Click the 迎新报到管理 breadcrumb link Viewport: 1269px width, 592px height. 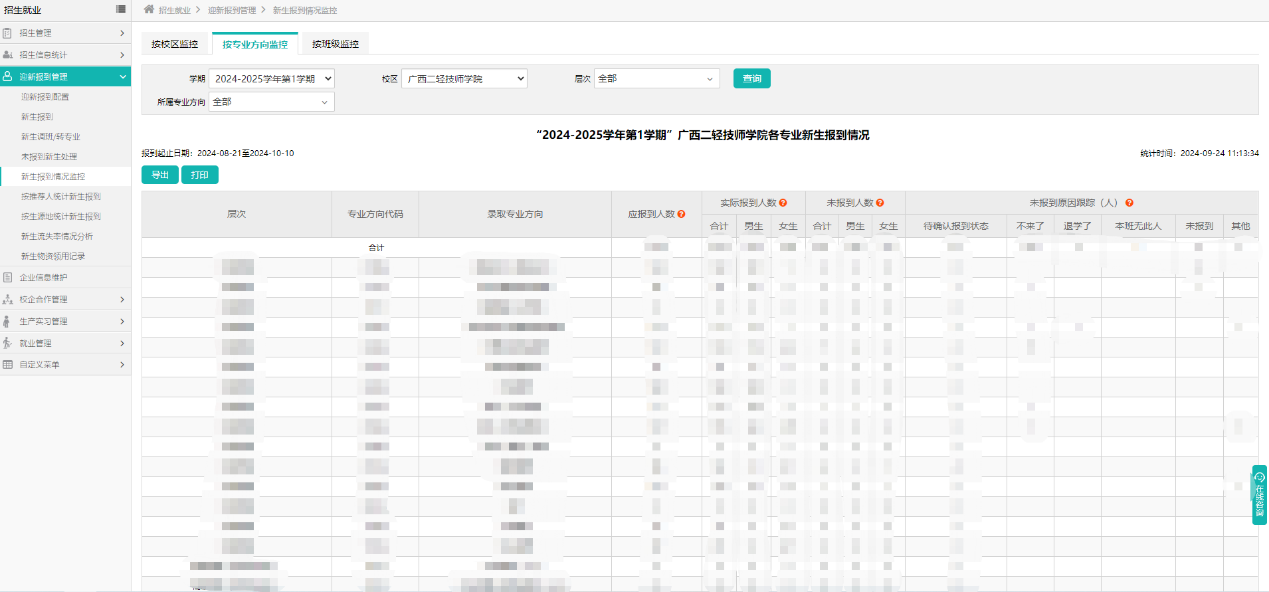[232, 9]
